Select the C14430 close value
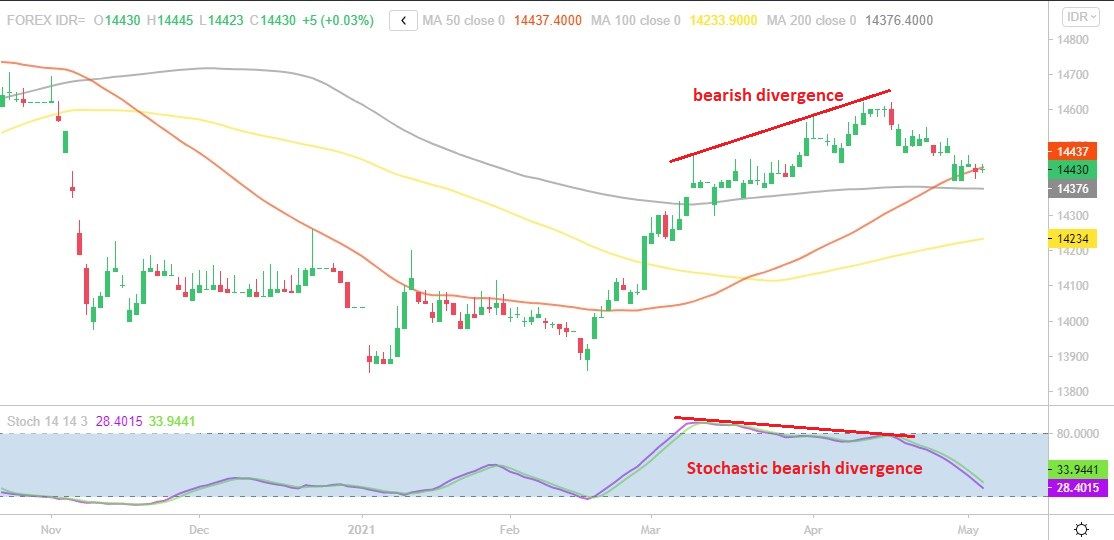 point(273,21)
